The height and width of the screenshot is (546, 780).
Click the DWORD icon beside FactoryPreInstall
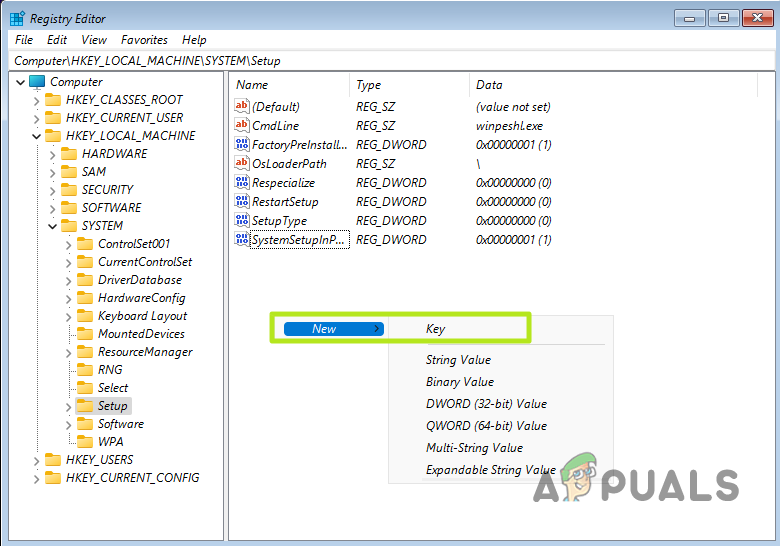[x=242, y=144]
